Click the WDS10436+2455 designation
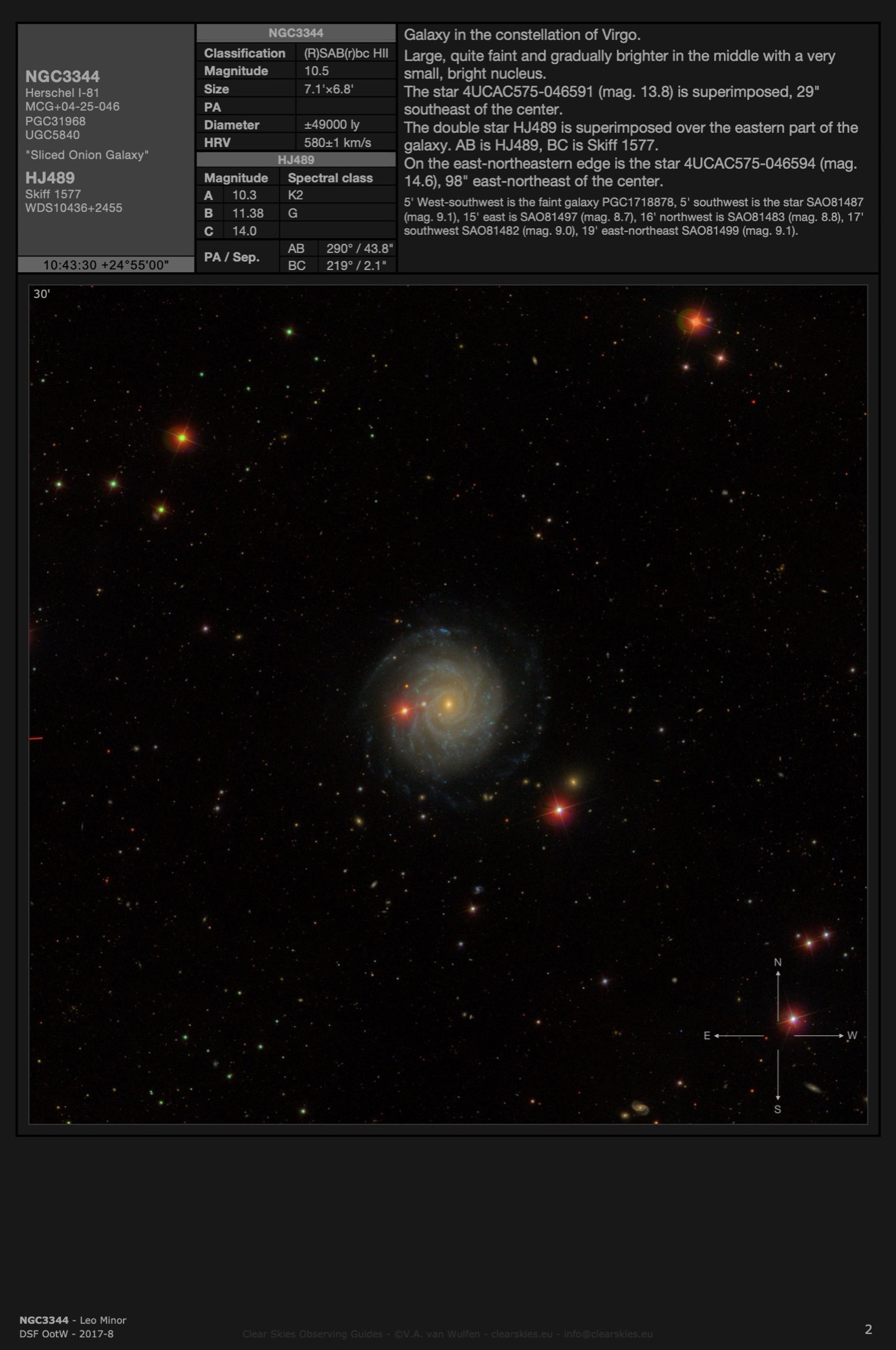Image resolution: width=896 pixels, height=1350 pixels. pyautogui.click(x=74, y=208)
